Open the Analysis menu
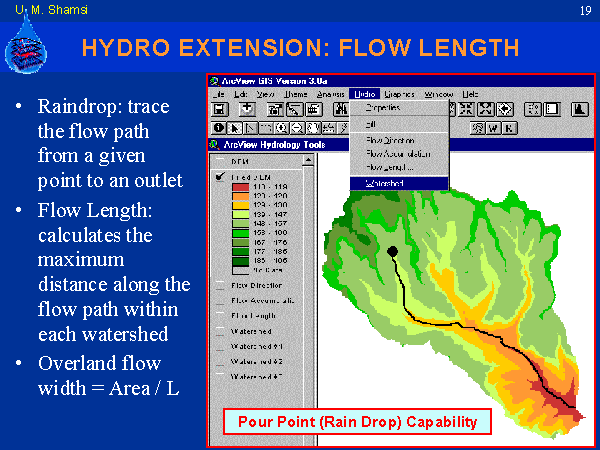 click(x=330, y=93)
